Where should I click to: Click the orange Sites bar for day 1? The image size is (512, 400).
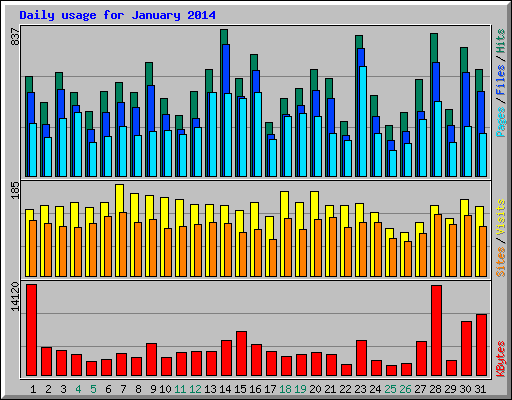(x=33, y=248)
